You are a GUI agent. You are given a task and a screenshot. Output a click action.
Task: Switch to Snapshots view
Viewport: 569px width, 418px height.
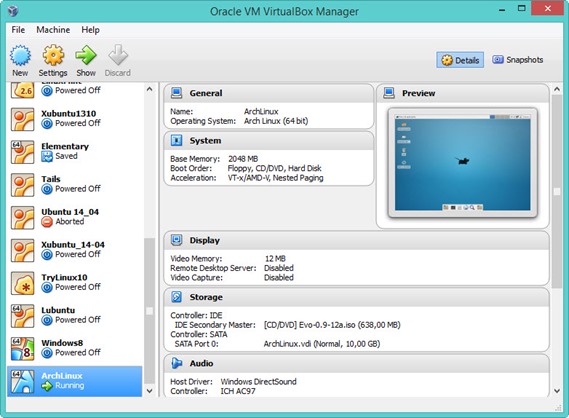click(518, 60)
